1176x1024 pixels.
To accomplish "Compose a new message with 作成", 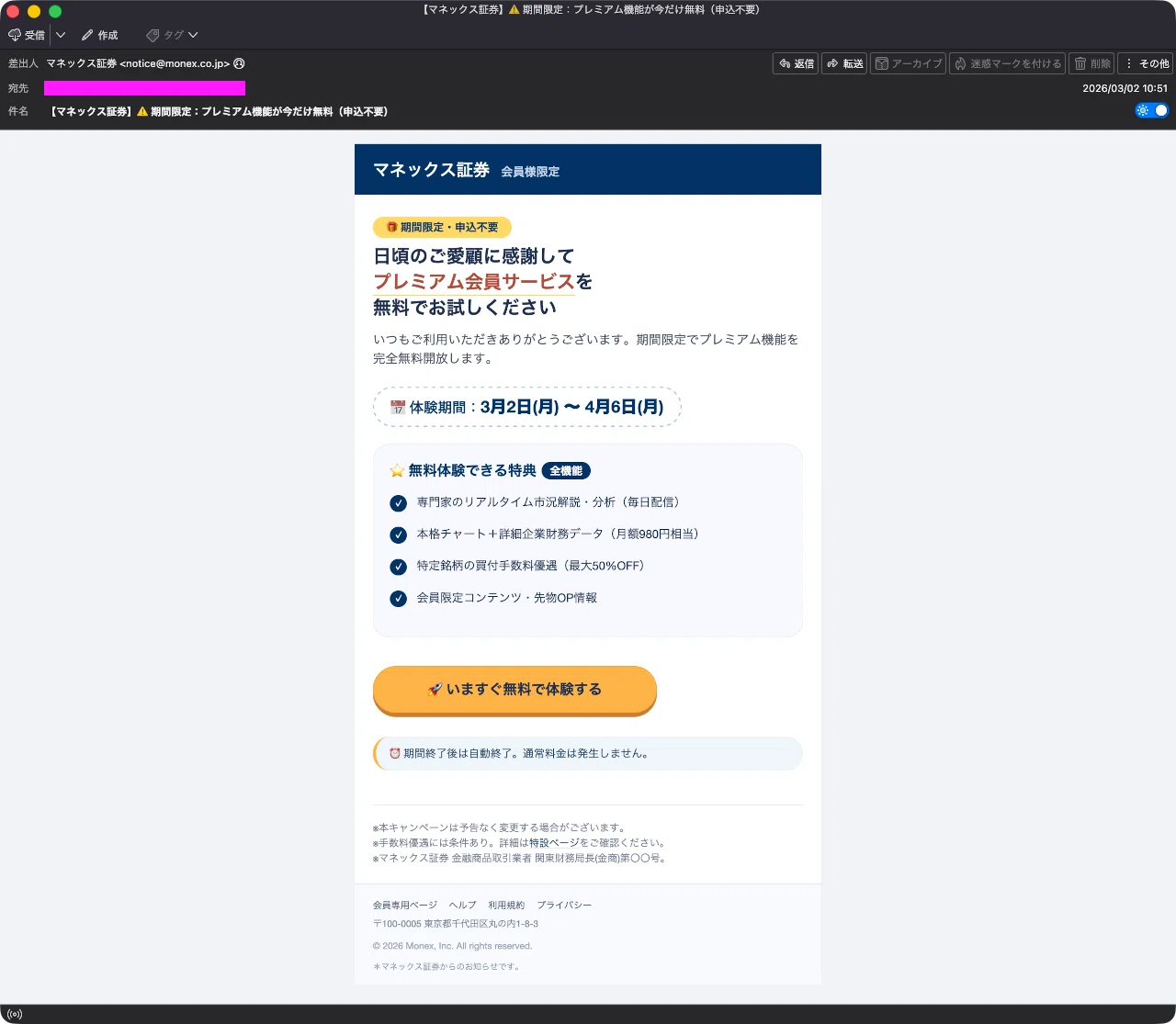I will pos(100,35).
